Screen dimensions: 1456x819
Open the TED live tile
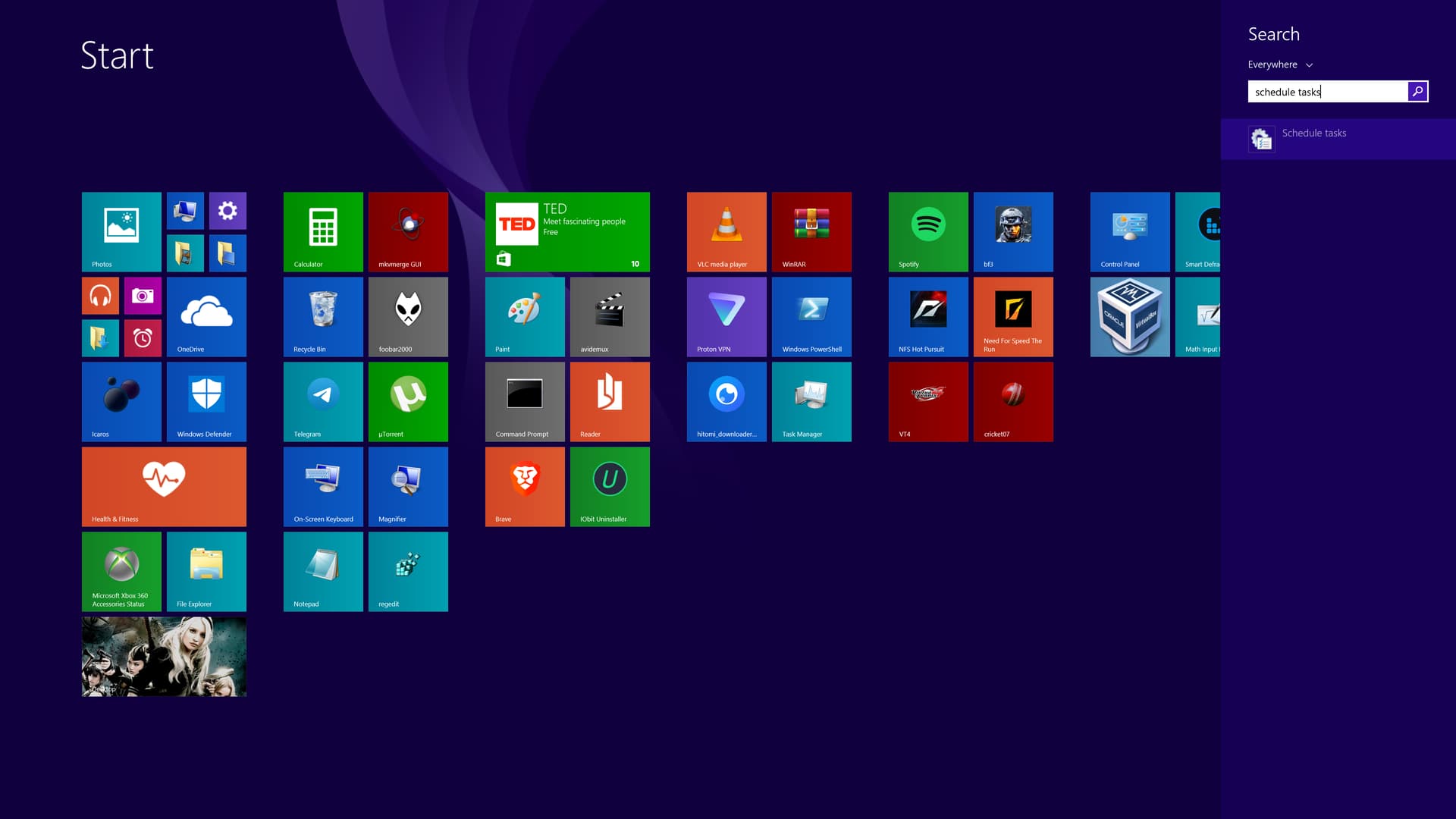(567, 231)
